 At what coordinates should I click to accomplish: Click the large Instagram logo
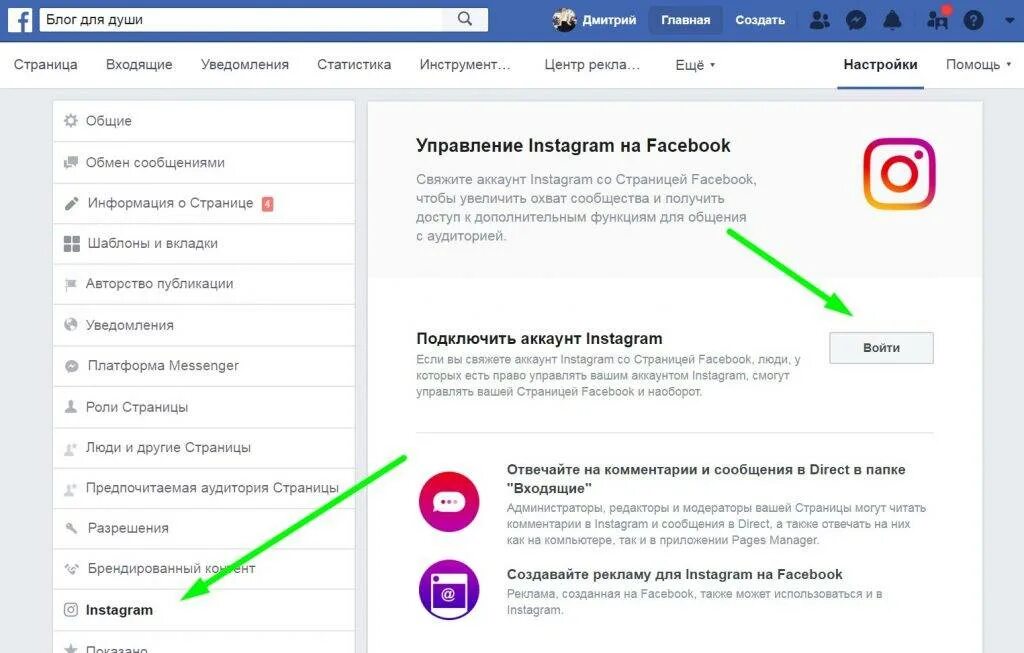899,173
